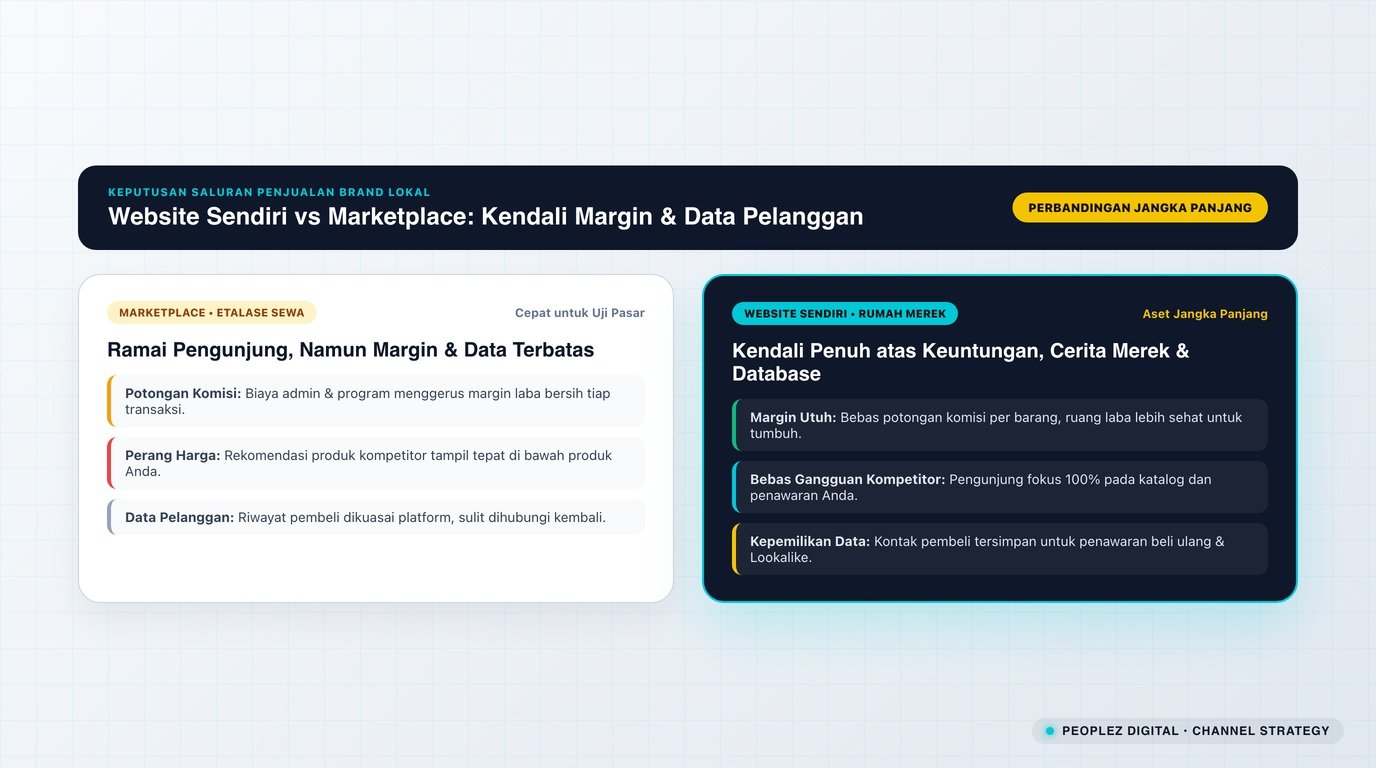
Task: Click the WEBSITE SENDIRI • RUMAH MEREK tag
Action: tap(845, 314)
